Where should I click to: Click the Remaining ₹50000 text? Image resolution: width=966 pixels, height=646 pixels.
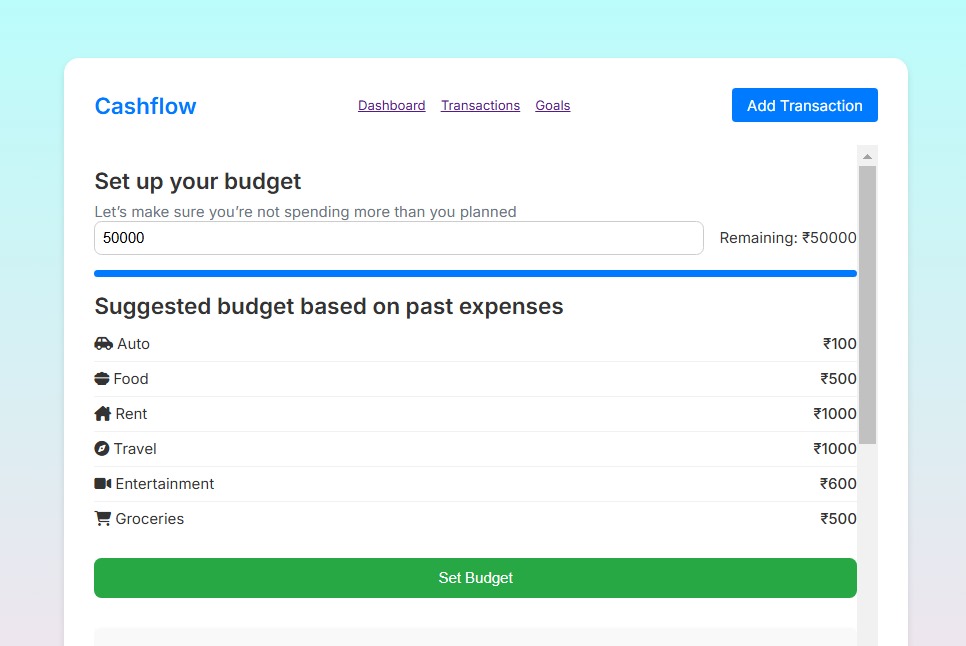787,238
